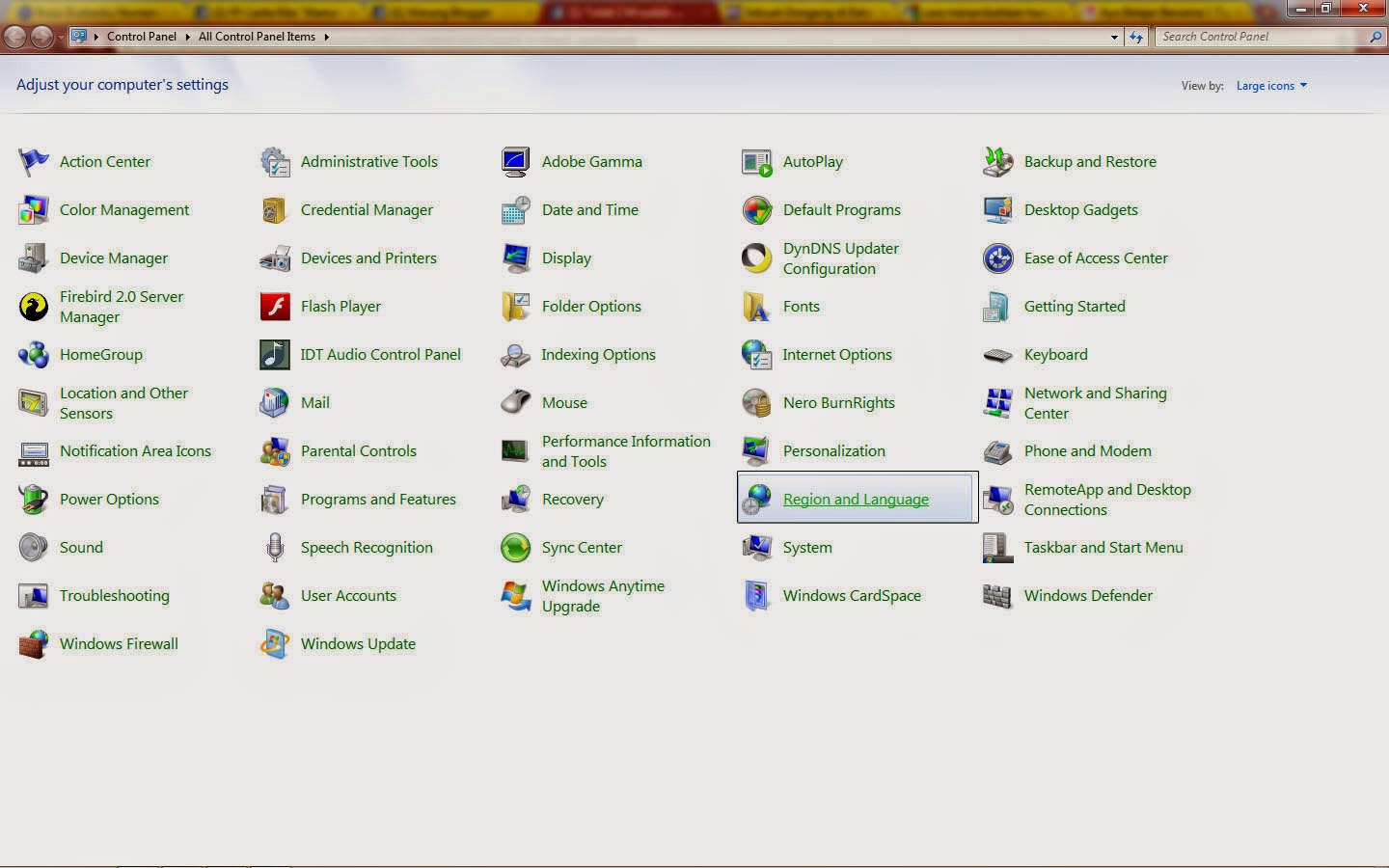Open the View by Large icons dropdown
Image resolution: width=1389 pixels, height=868 pixels.
point(1271,86)
